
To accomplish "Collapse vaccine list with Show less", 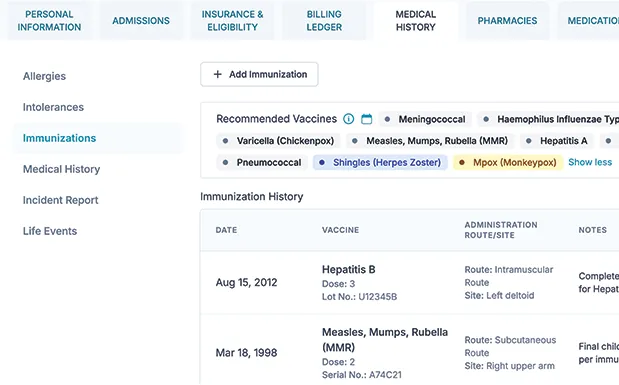I will (x=590, y=162).
